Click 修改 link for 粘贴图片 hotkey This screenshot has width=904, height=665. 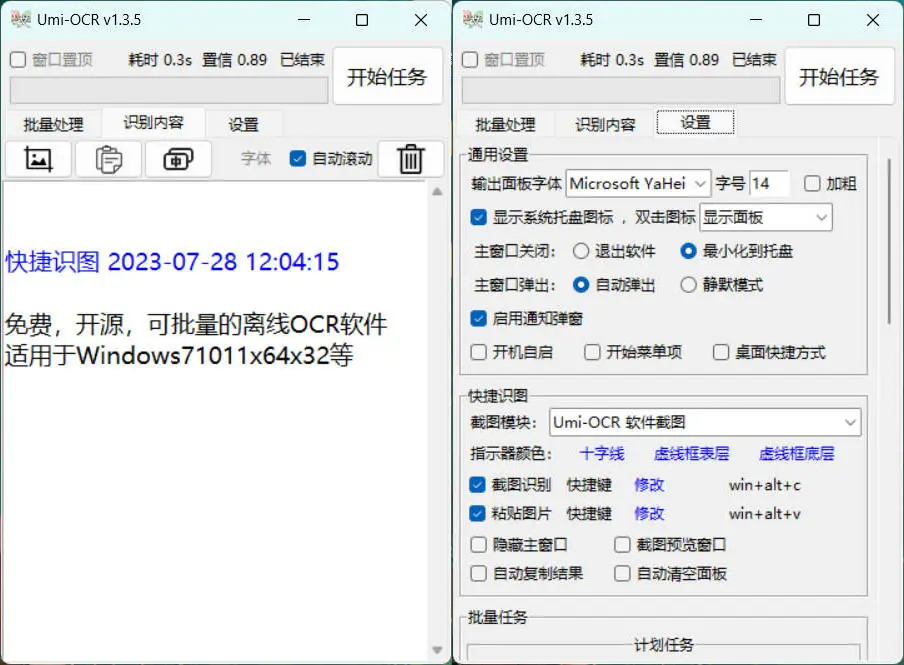(x=649, y=513)
